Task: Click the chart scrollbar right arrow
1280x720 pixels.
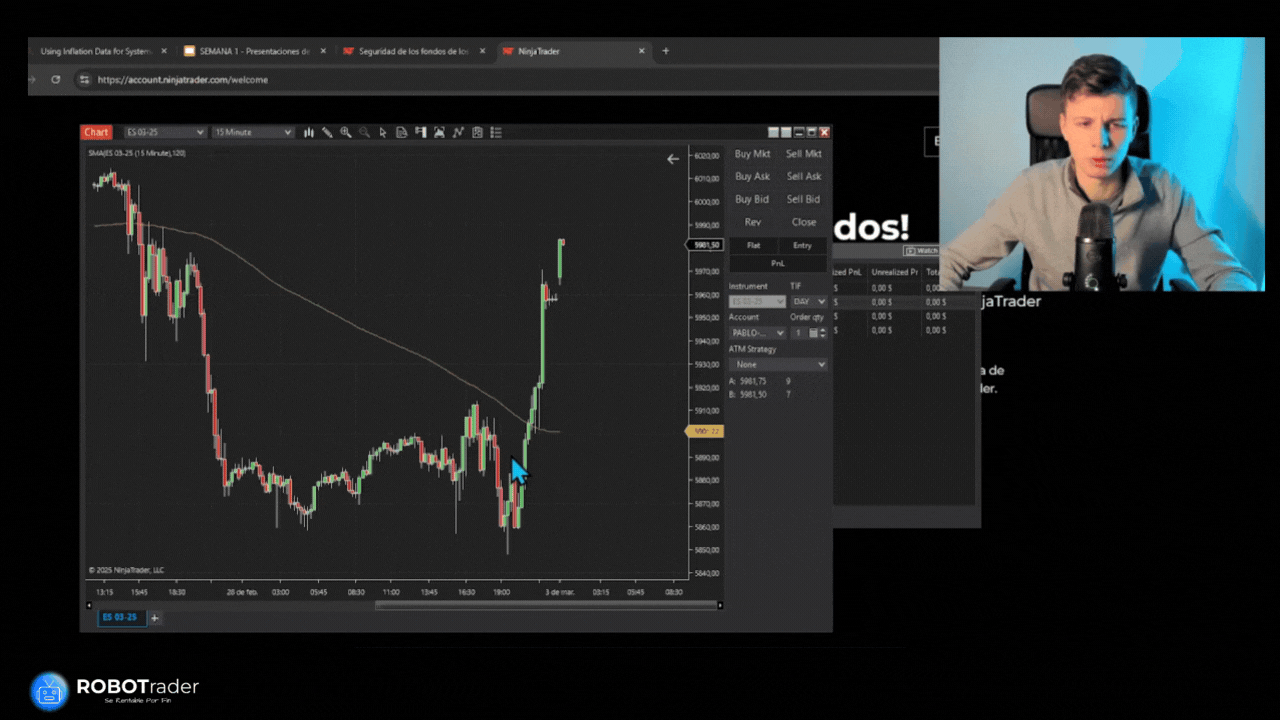Action: pos(720,605)
